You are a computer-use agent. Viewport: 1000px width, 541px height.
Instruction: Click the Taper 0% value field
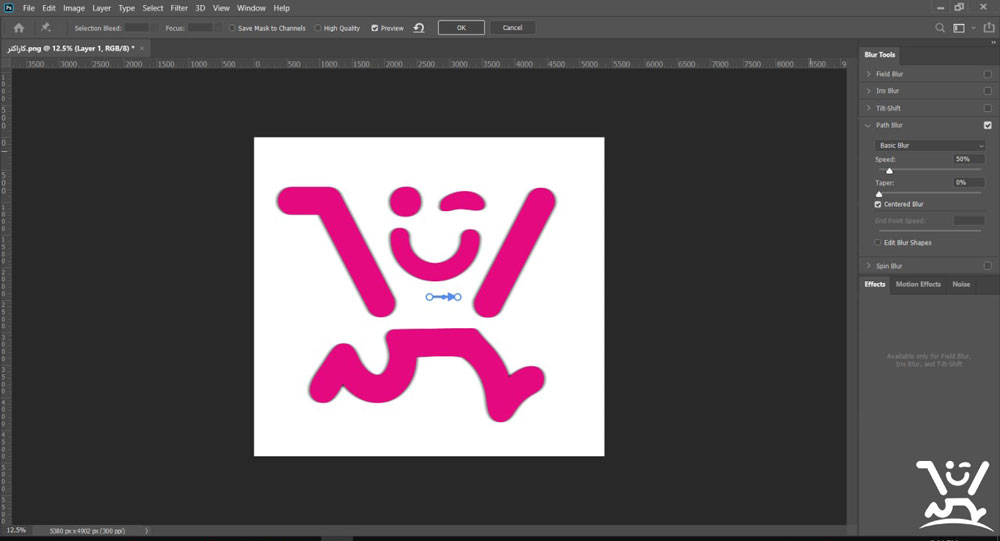click(969, 182)
